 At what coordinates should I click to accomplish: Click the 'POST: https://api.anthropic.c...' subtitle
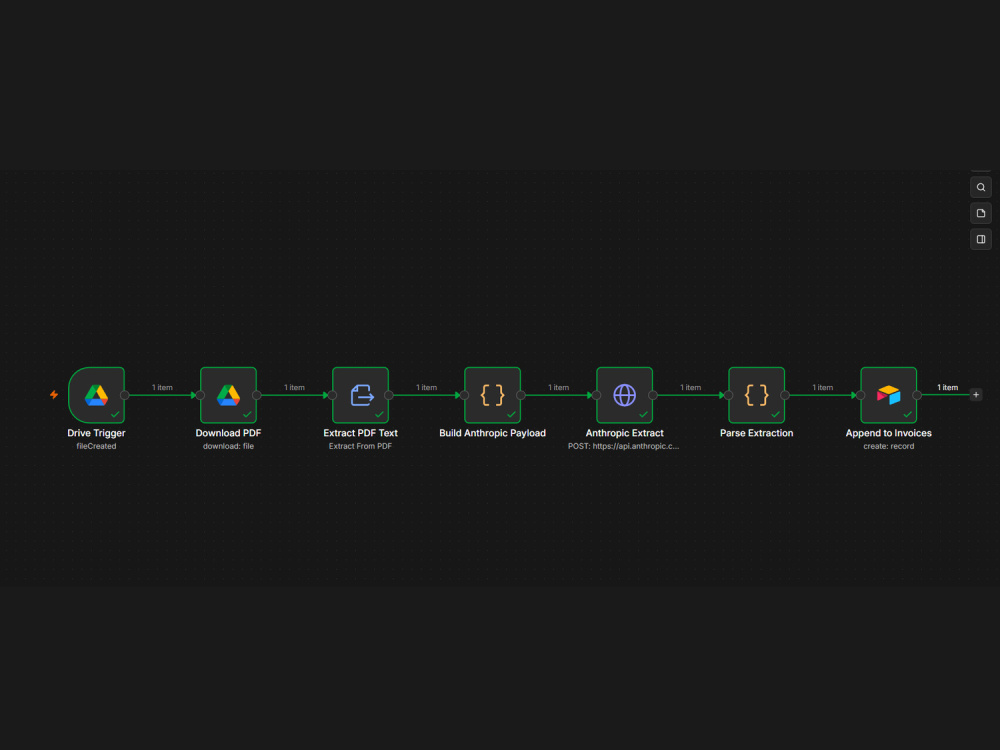[x=624, y=446]
